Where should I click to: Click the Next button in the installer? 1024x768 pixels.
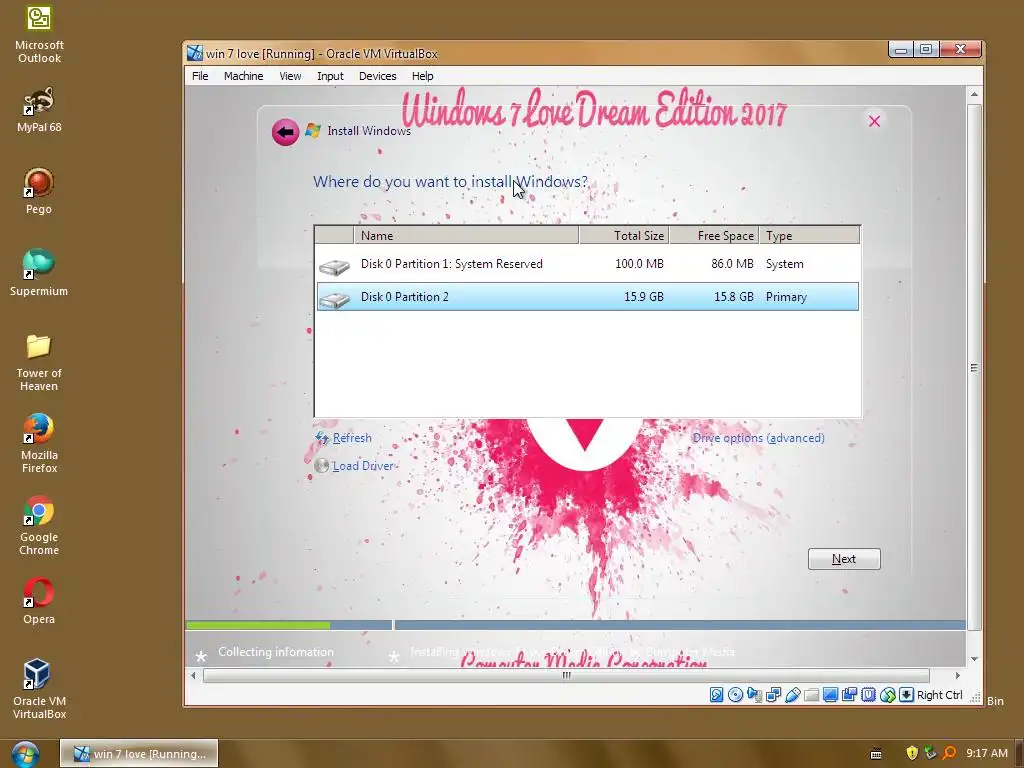[844, 559]
